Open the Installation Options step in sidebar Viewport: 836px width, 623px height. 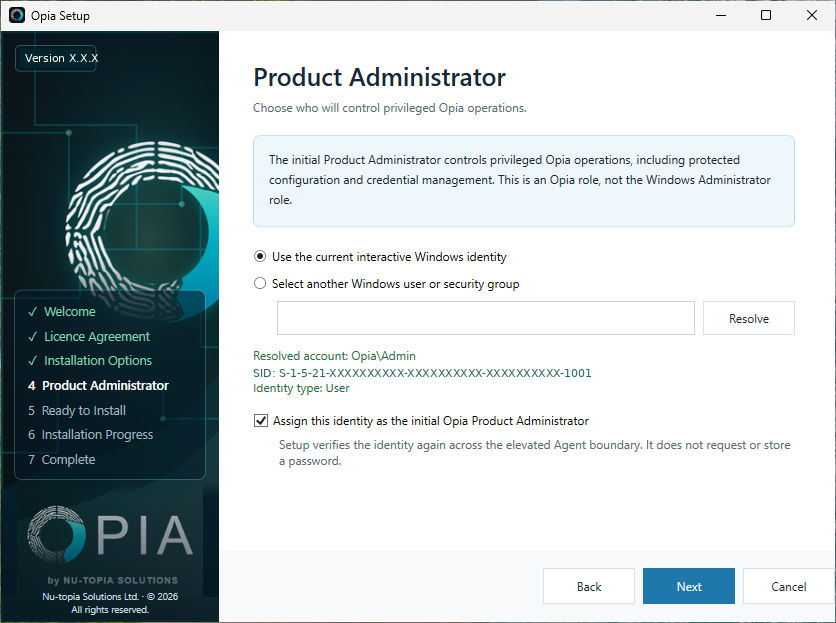[98, 361]
